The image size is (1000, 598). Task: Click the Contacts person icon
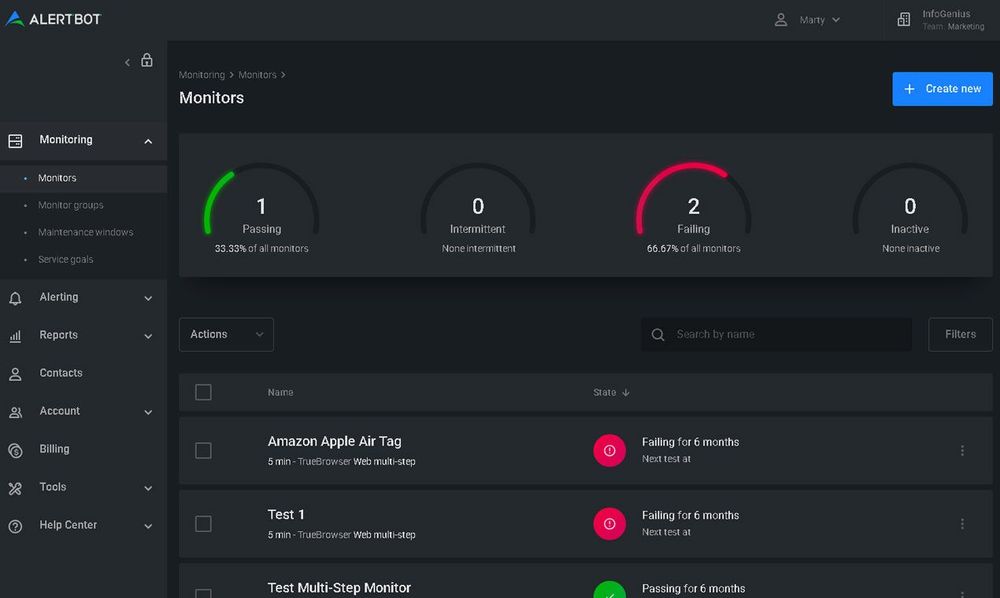(x=15, y=374)
